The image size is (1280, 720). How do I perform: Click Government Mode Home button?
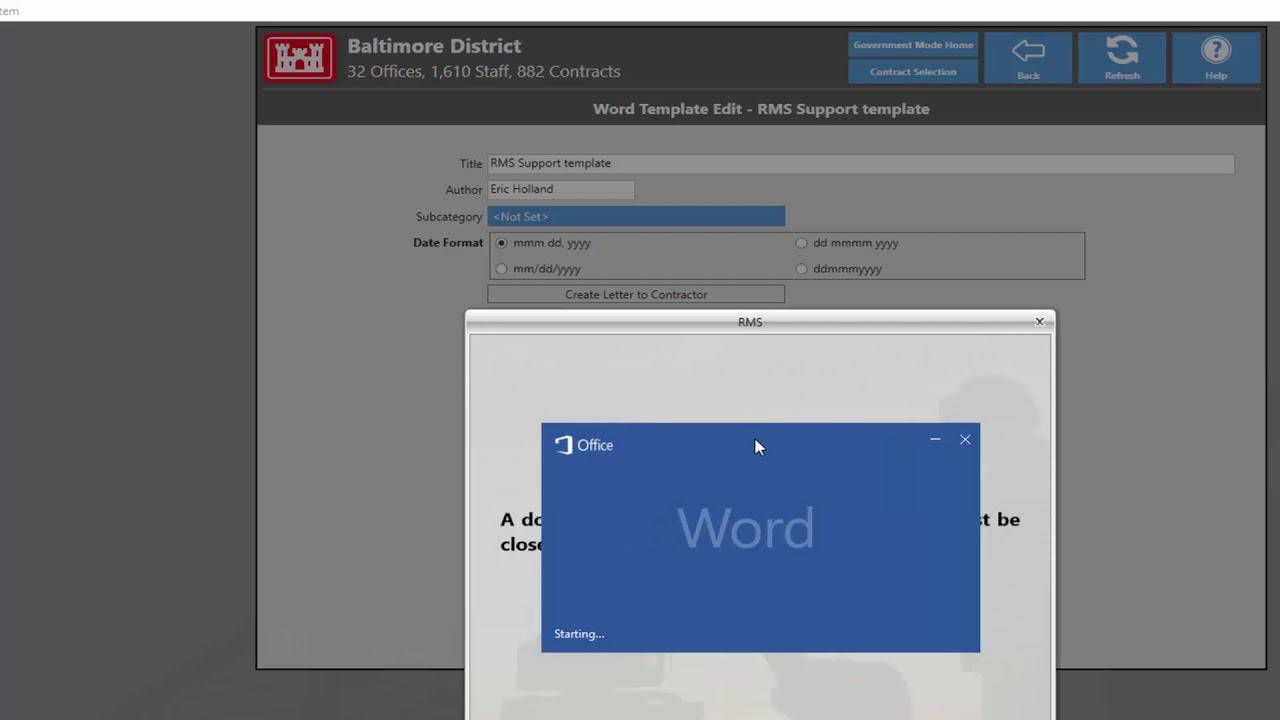coord(913,45)
